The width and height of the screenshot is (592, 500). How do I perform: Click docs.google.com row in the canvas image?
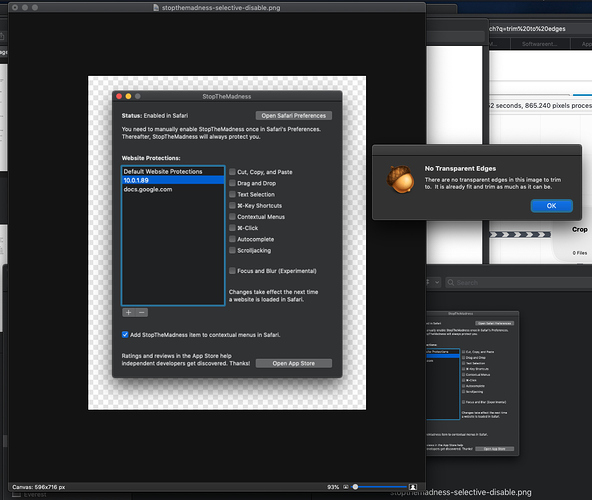coord(173,190)
